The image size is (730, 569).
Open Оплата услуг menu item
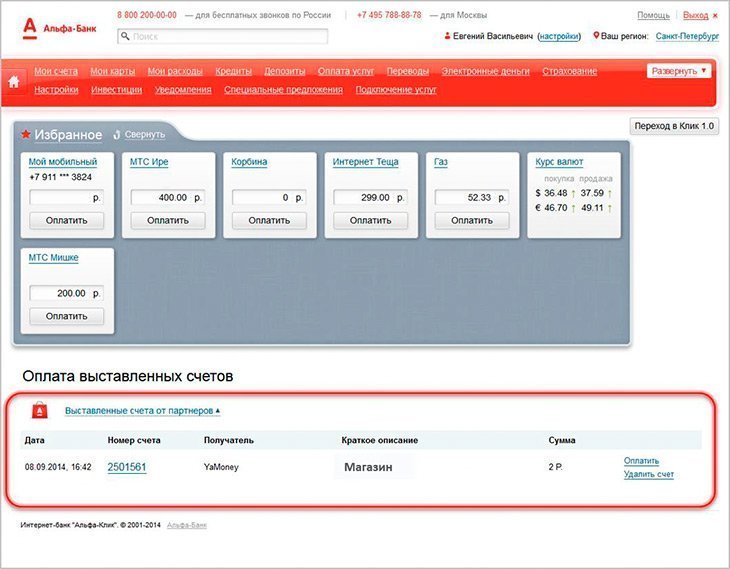[x=346, y=71]
